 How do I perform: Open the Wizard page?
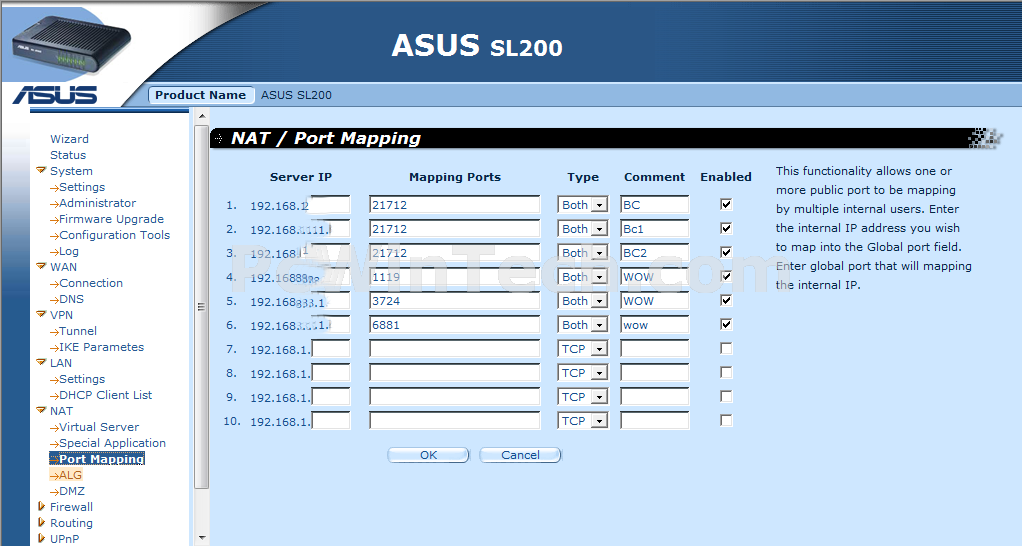[x=69, y=139]
